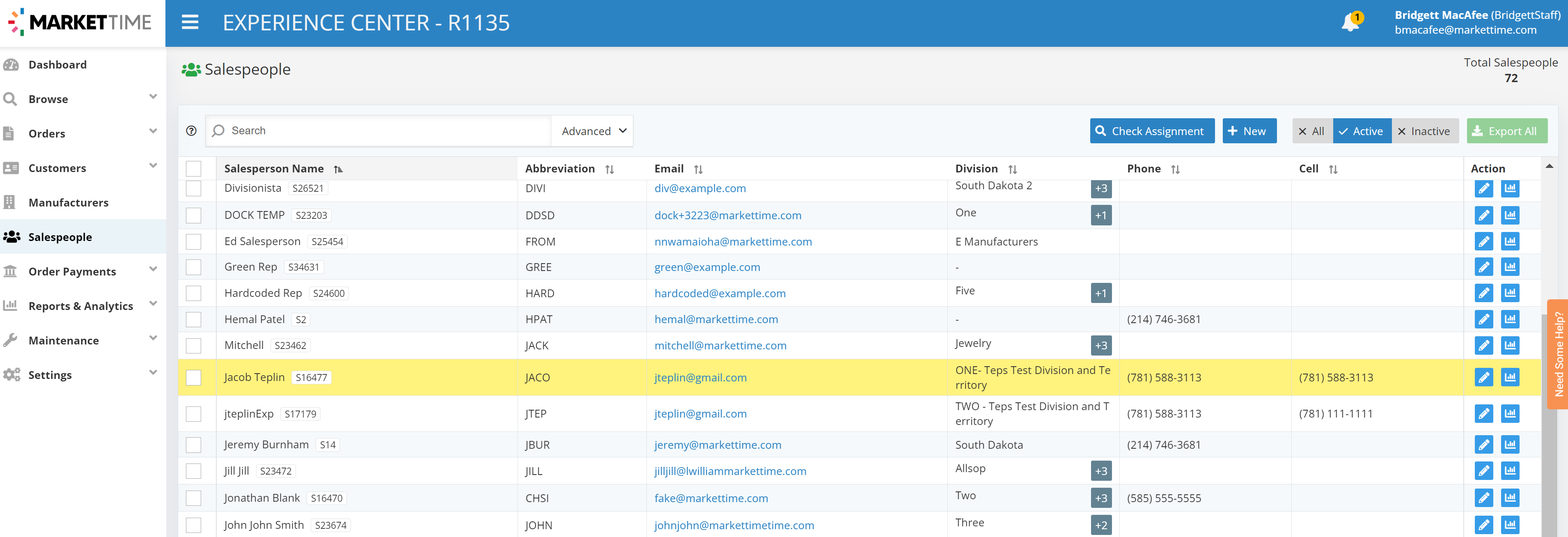The height and width of the screenshot is (537, 1568).
Task: Edit the Hardcoded Rep row
Action: coord(1484,293)
